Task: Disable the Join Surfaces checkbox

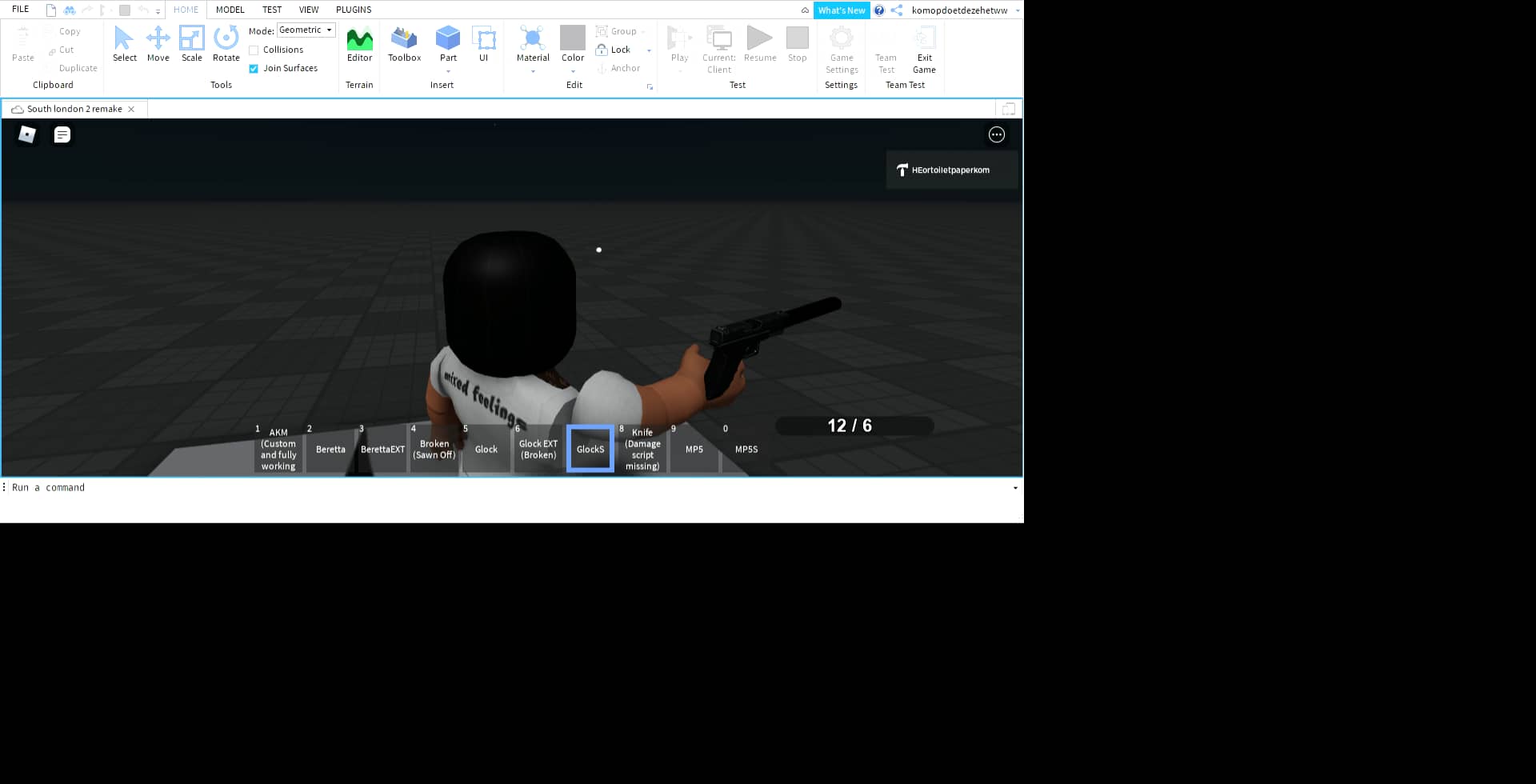Action: [254, 68]
